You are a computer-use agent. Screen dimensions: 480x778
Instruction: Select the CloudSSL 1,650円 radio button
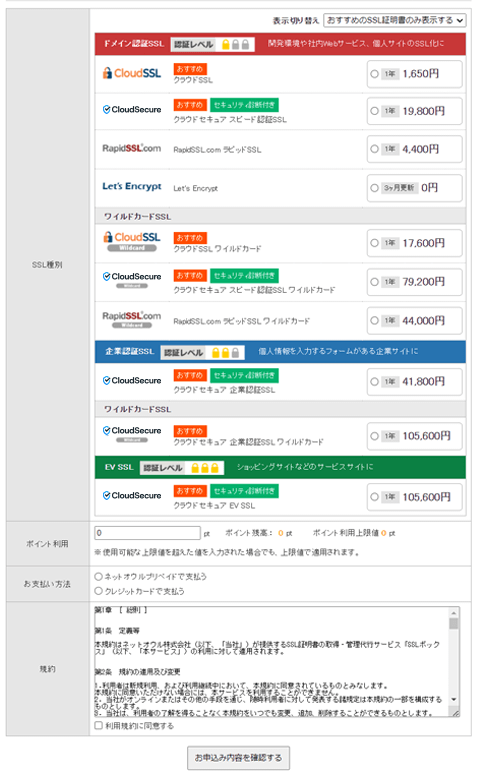click(x=374, y=74)
